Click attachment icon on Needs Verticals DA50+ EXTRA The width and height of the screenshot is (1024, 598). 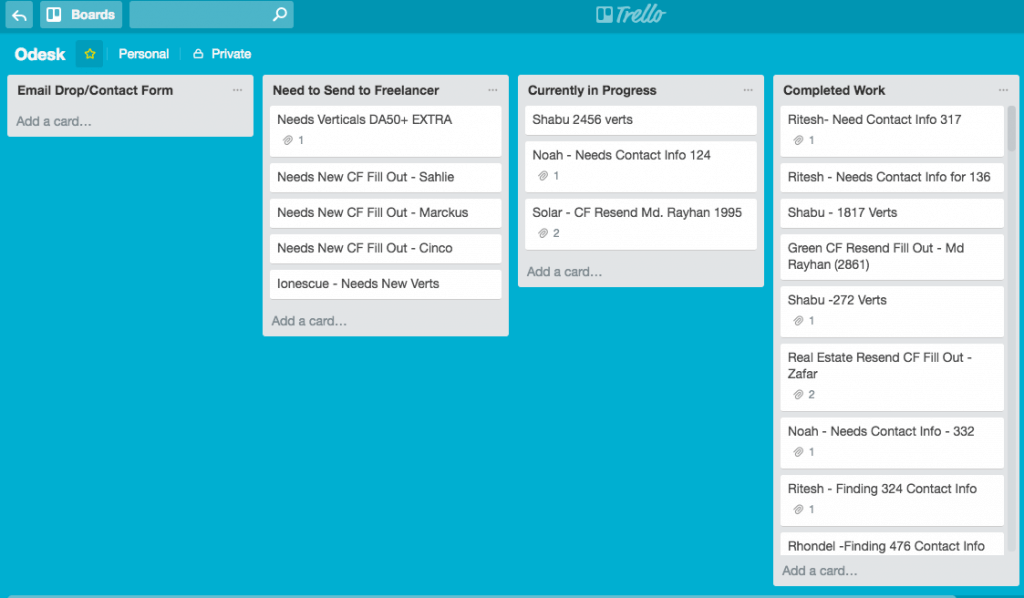click(287, 140)
